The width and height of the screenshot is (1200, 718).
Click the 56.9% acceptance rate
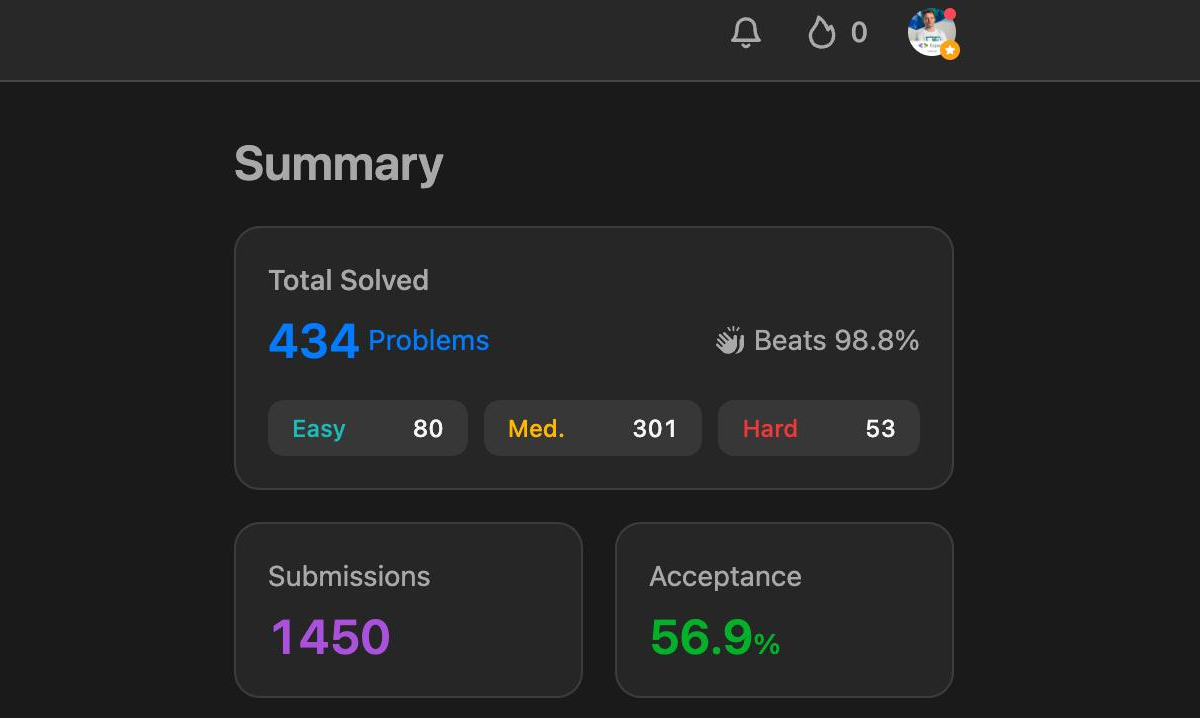pyautogui.click(x=714, y=637)
